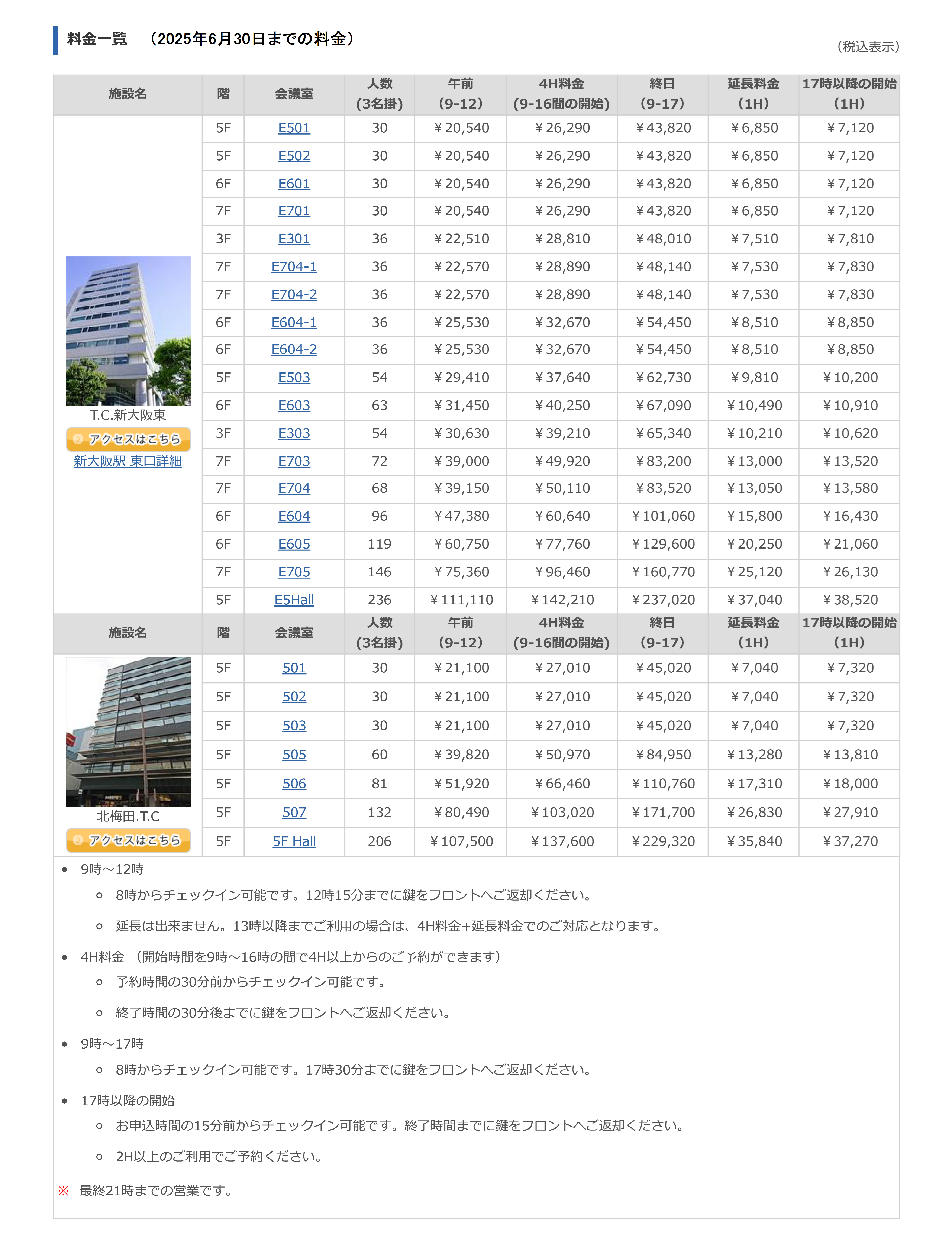Open the 5F Hall room link
The width and height of the screenshot is (952, 1247).
294,841
